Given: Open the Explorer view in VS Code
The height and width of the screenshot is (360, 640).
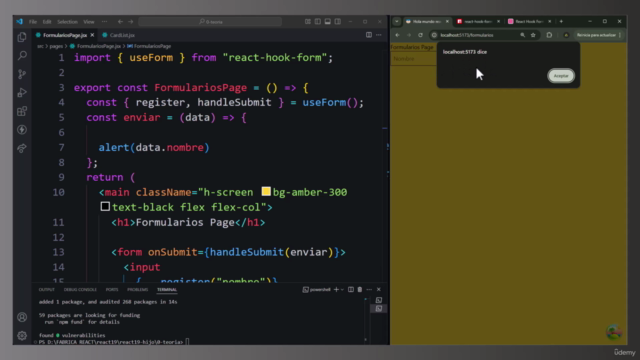Looking at the screenshot, I should tap(22, 37).
